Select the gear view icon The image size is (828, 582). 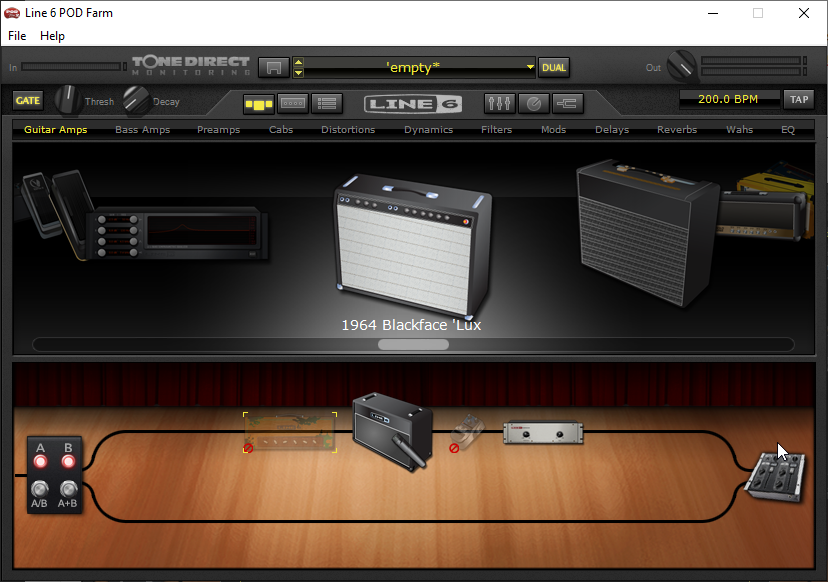pos(259,104)
